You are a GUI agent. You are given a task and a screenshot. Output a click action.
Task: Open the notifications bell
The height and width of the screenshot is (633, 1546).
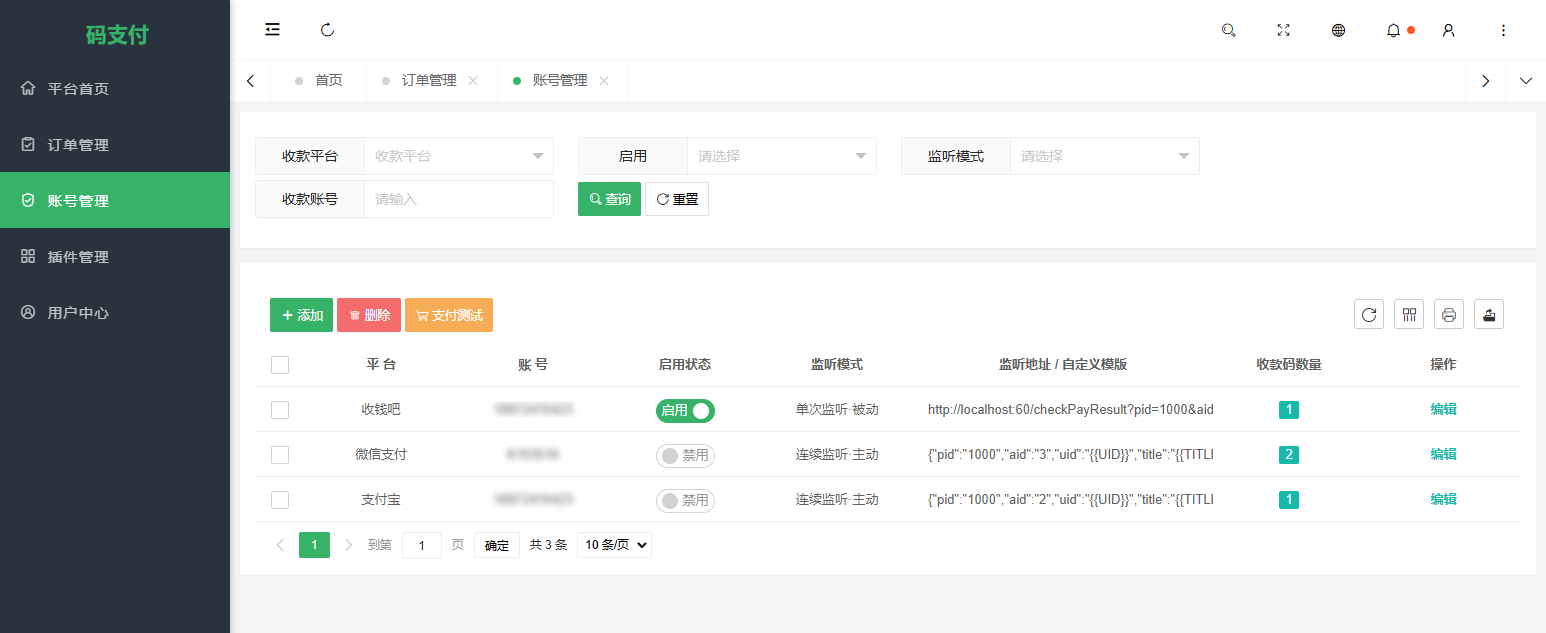pos(1393,30)
